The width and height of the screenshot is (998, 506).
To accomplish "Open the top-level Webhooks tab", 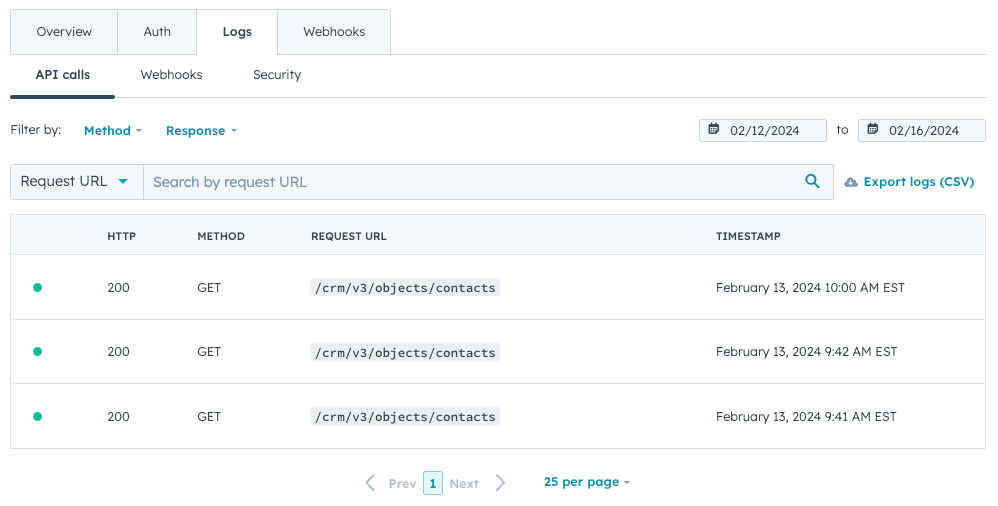I will (334, 32).
